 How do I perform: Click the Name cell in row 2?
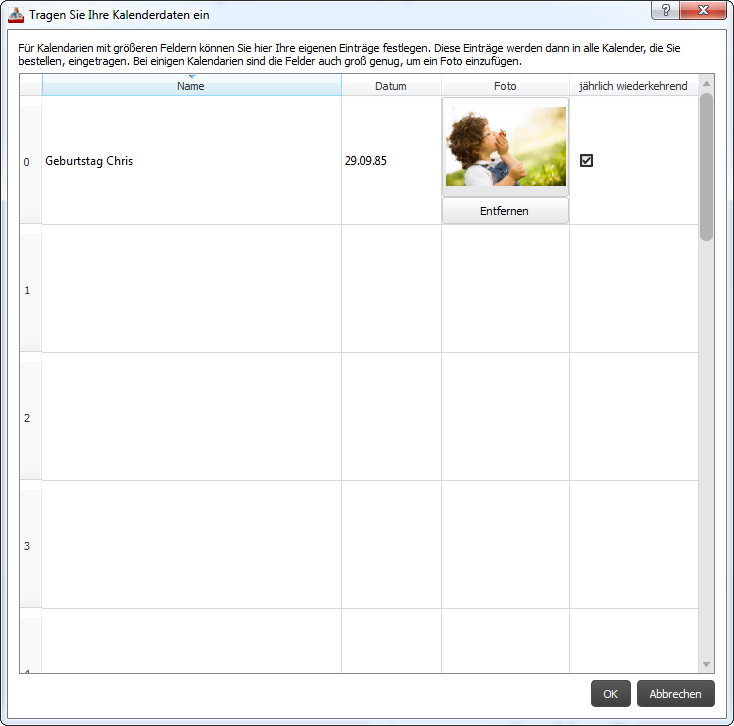pos(191,417)
